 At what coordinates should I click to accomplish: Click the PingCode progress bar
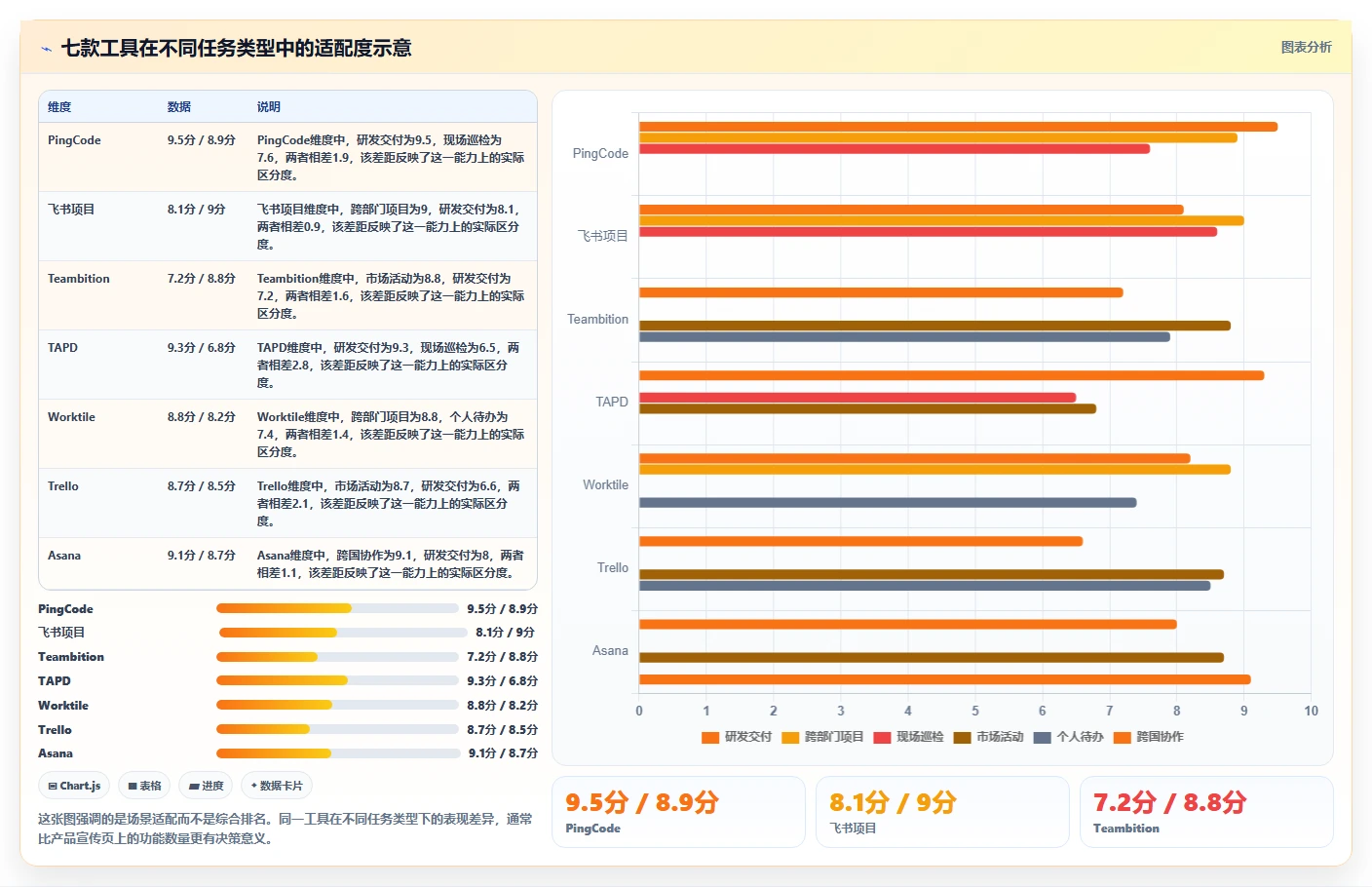click(337, 608)
